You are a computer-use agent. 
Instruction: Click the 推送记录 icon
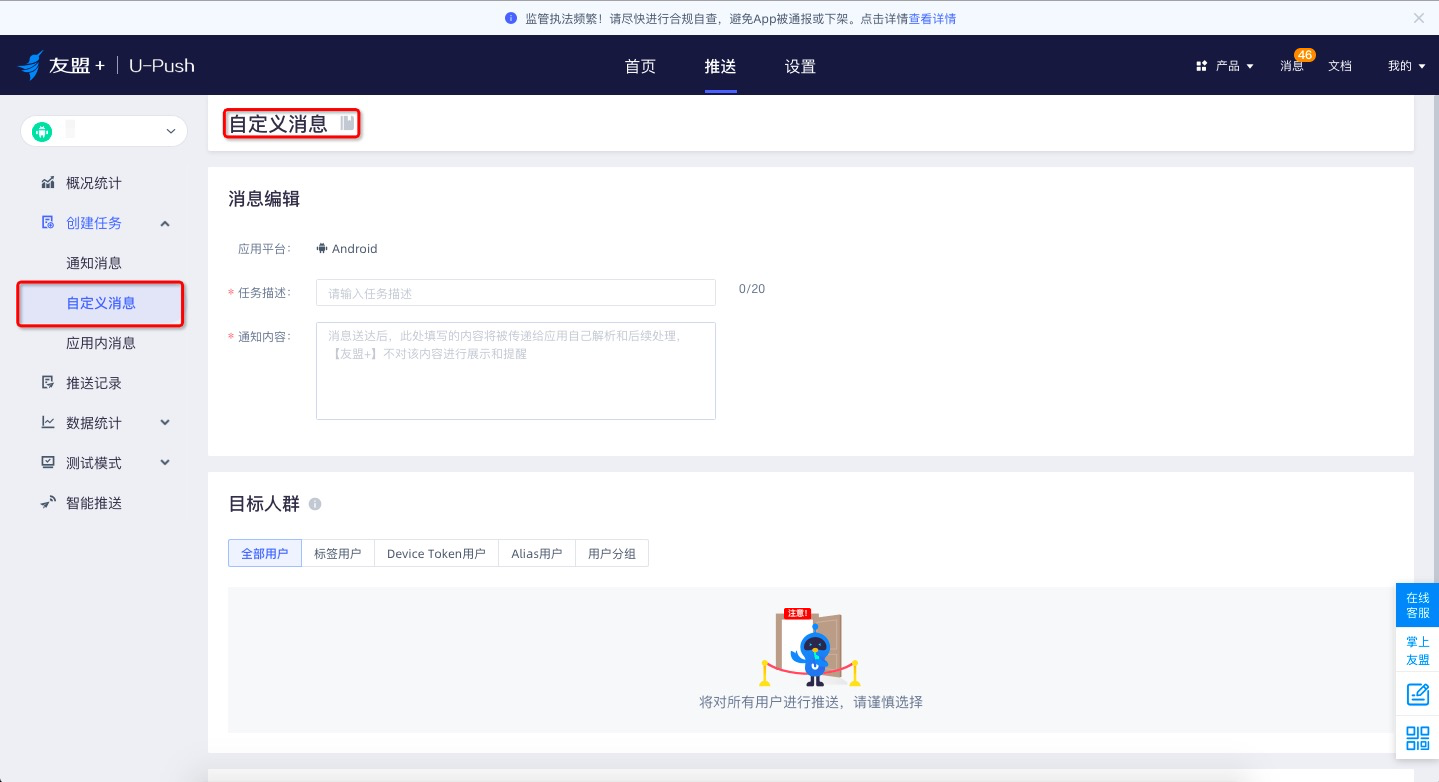[48, 383]
